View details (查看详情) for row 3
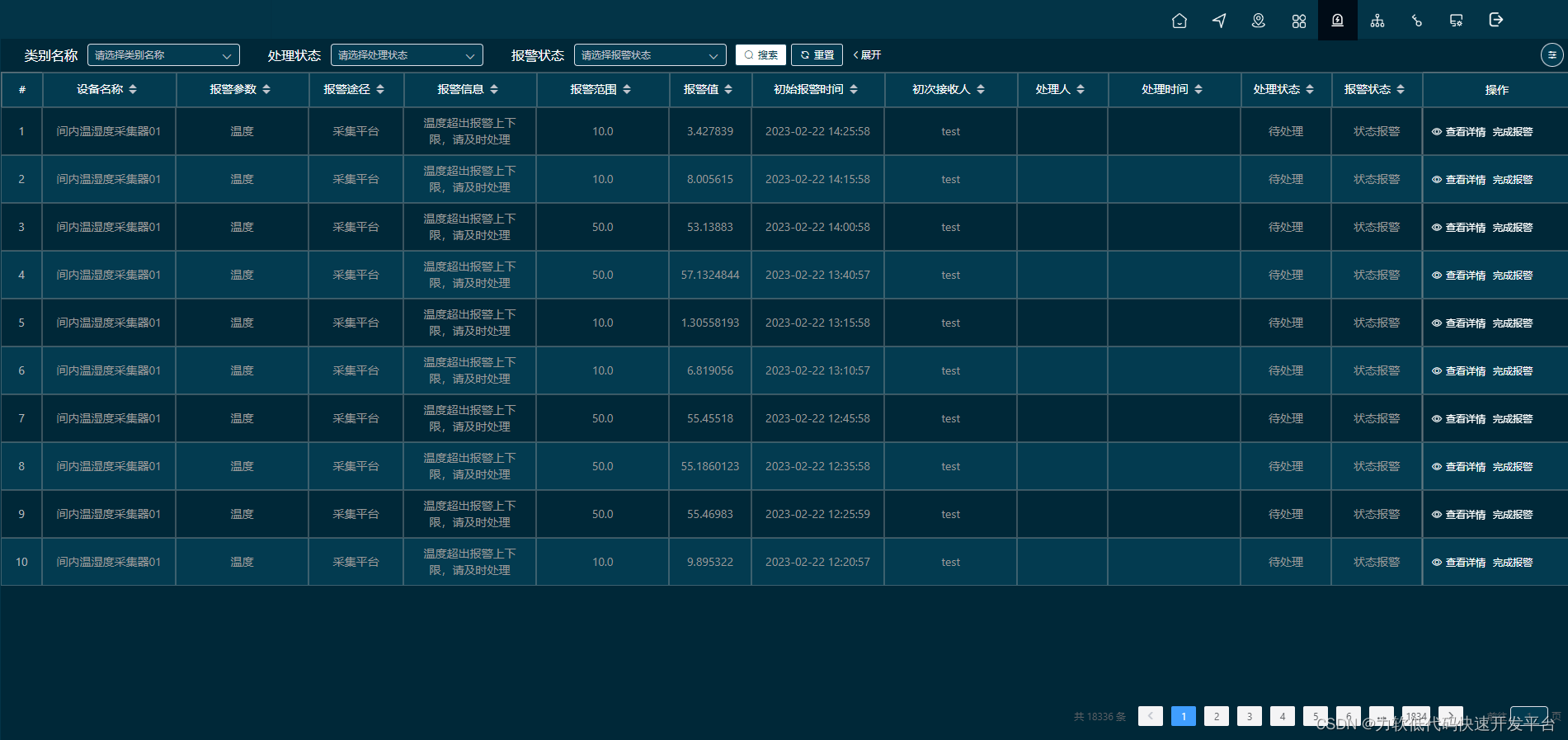Image resolution: width=1568 pixels, height=740 pixels. click(x=1458, y=228)
